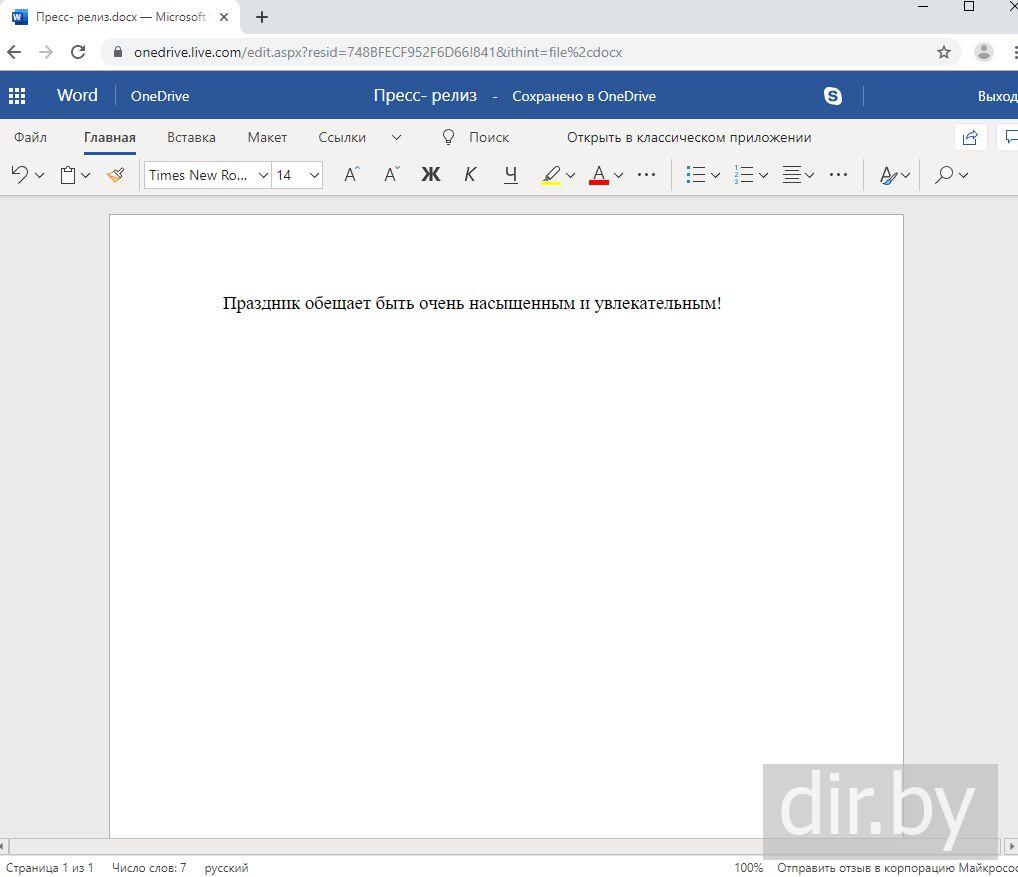Click the OneDrive link in header

(160, 96)
